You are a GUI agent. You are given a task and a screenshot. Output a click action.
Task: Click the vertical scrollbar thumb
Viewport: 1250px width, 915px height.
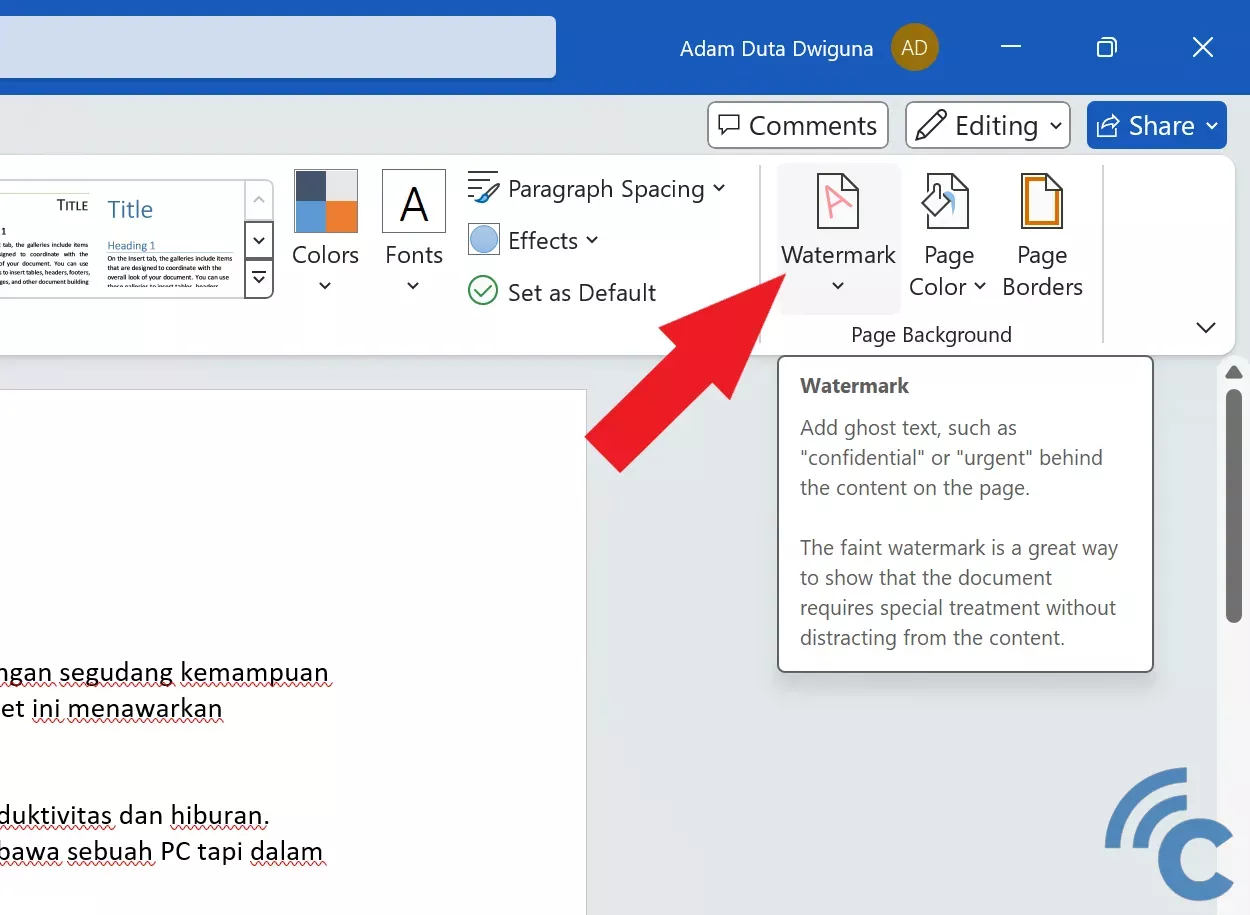coord(1234,505)
